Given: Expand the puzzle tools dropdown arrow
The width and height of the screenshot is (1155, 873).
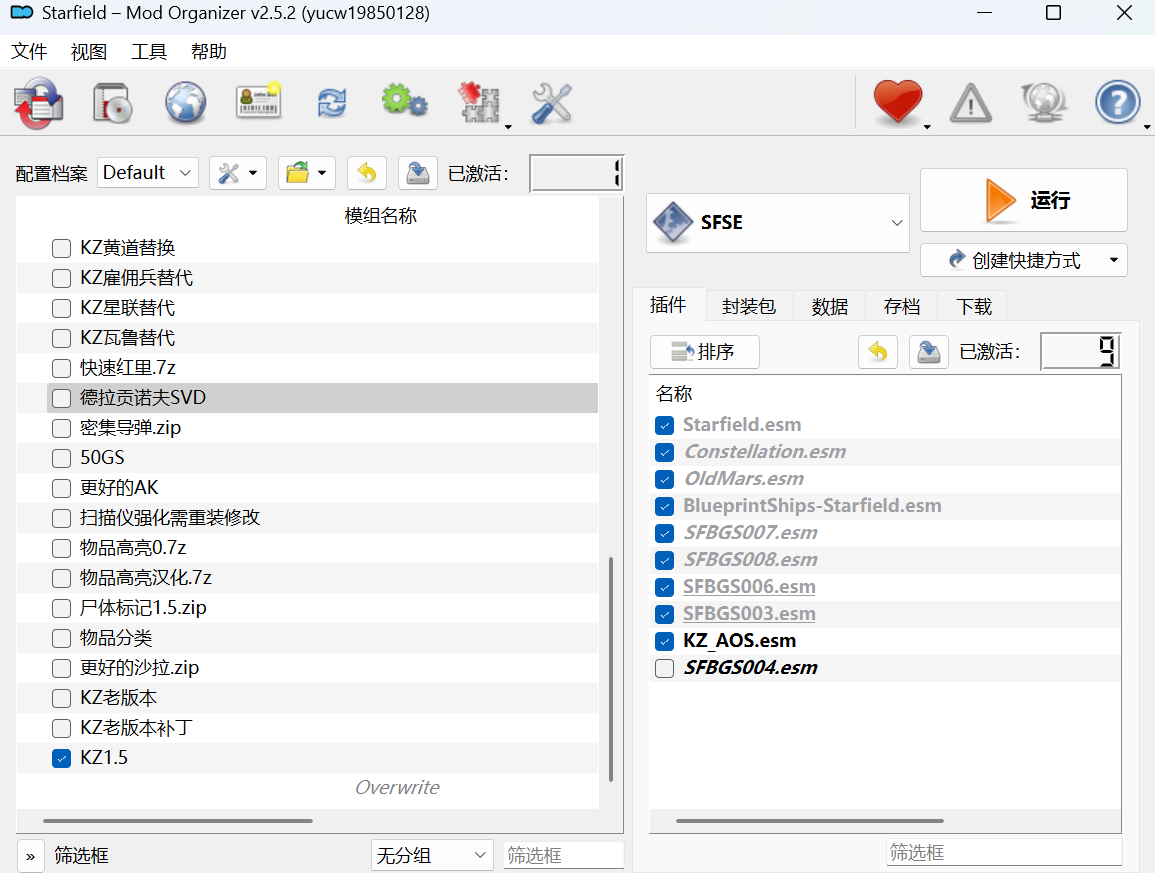Looking at the screenshot, I should pos(508,127).
